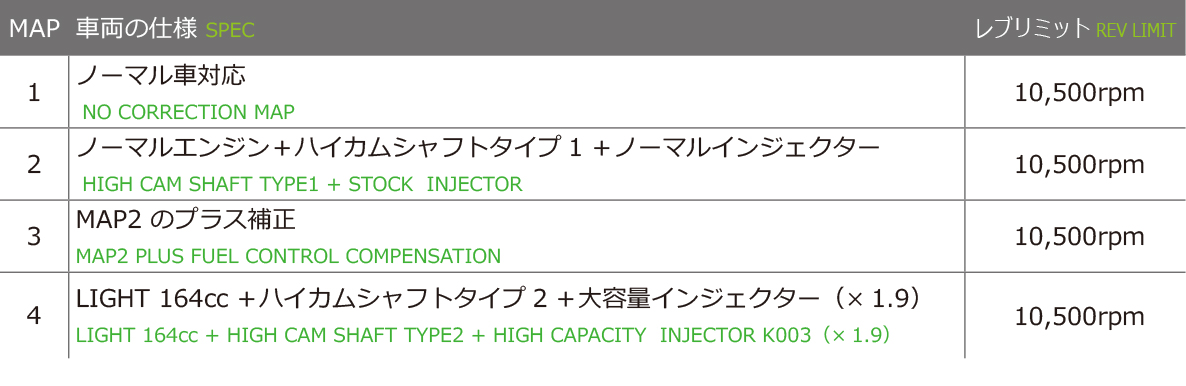Click the ノーマル車対応 text
The width and height of the screenshot is (1186, 386).
(163, 74)
